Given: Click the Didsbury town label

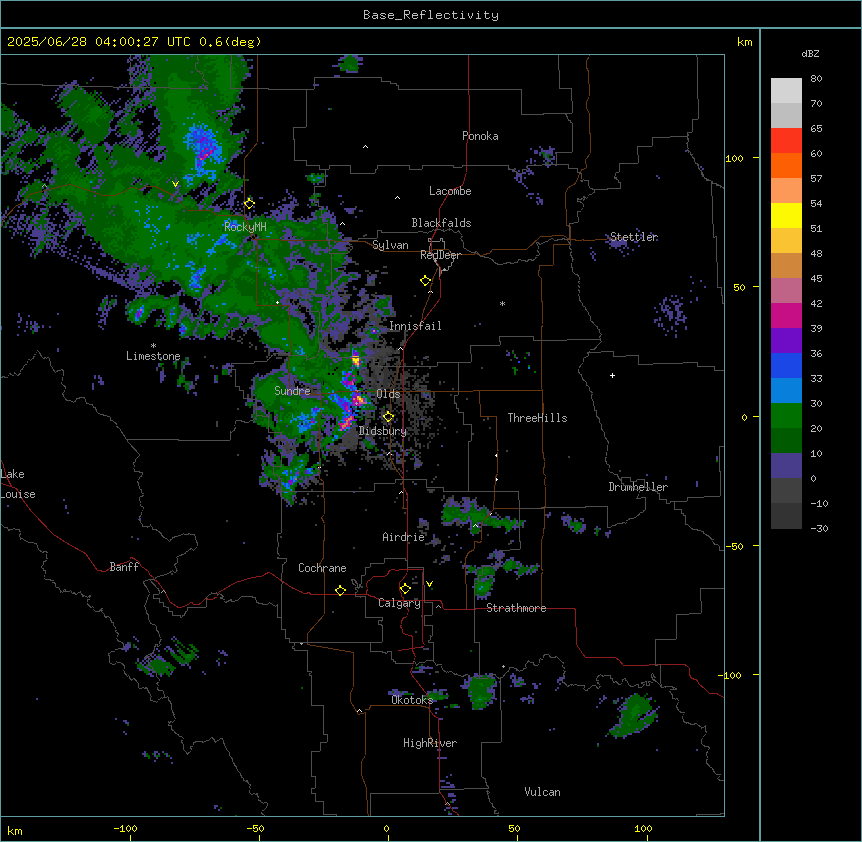Looking at the screenshot, I should pos(383,431).
